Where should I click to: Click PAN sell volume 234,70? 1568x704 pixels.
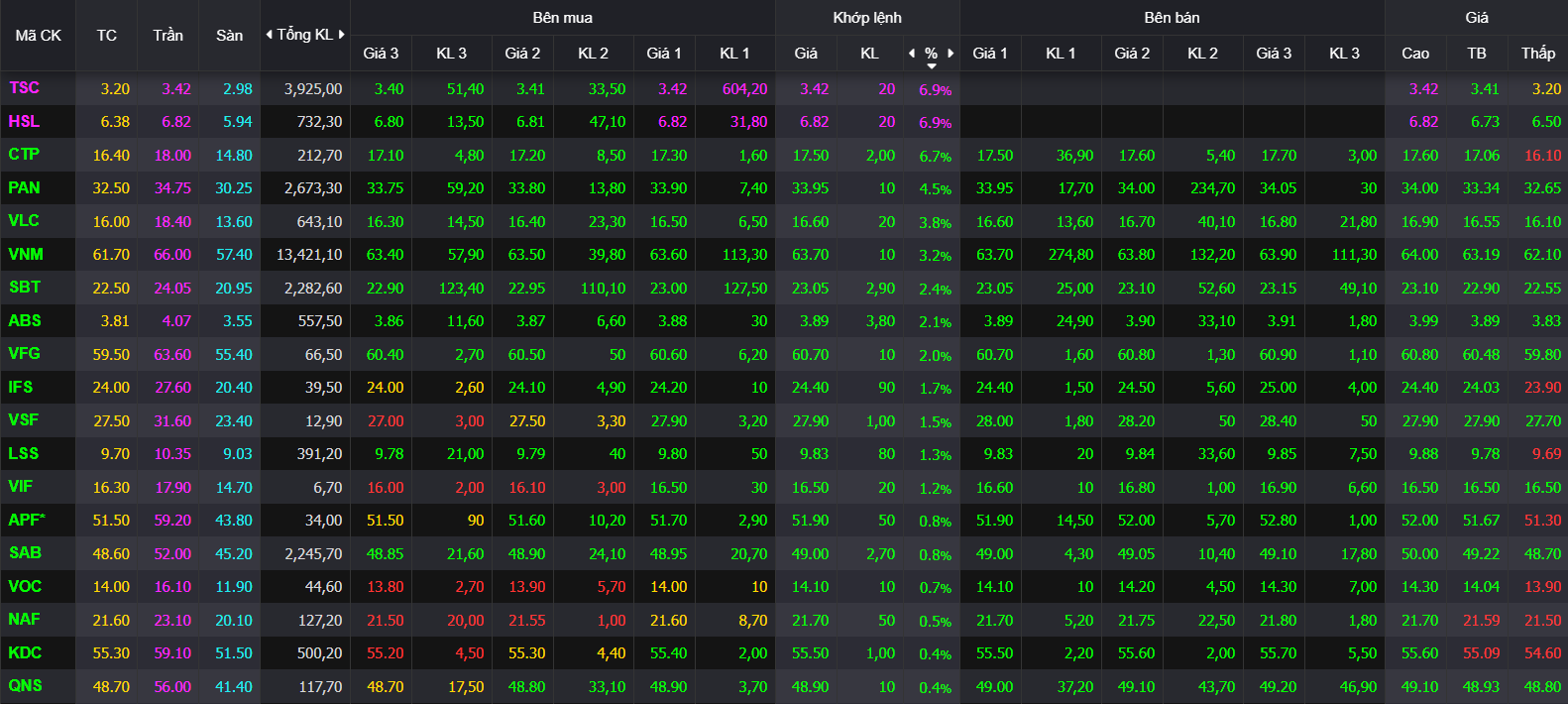(1213, 188)
